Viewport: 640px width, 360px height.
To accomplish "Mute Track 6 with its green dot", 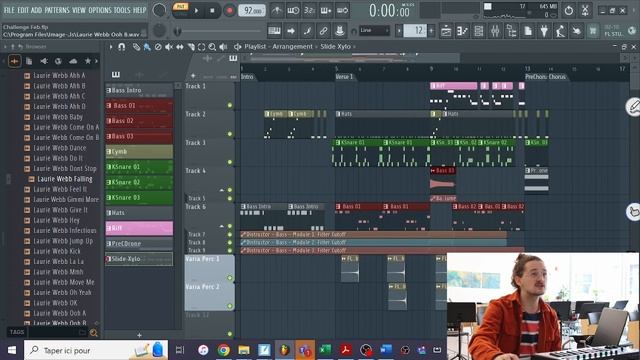I will pyautogui.click(x=230, y=226).
